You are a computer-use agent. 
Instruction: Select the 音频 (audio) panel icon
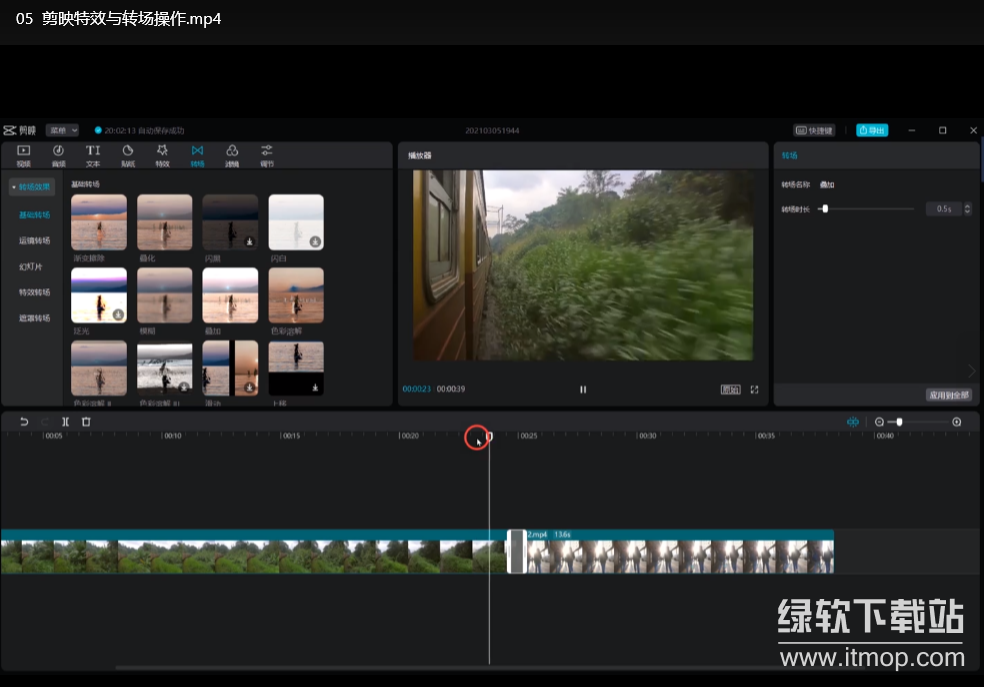pos(58,155)
